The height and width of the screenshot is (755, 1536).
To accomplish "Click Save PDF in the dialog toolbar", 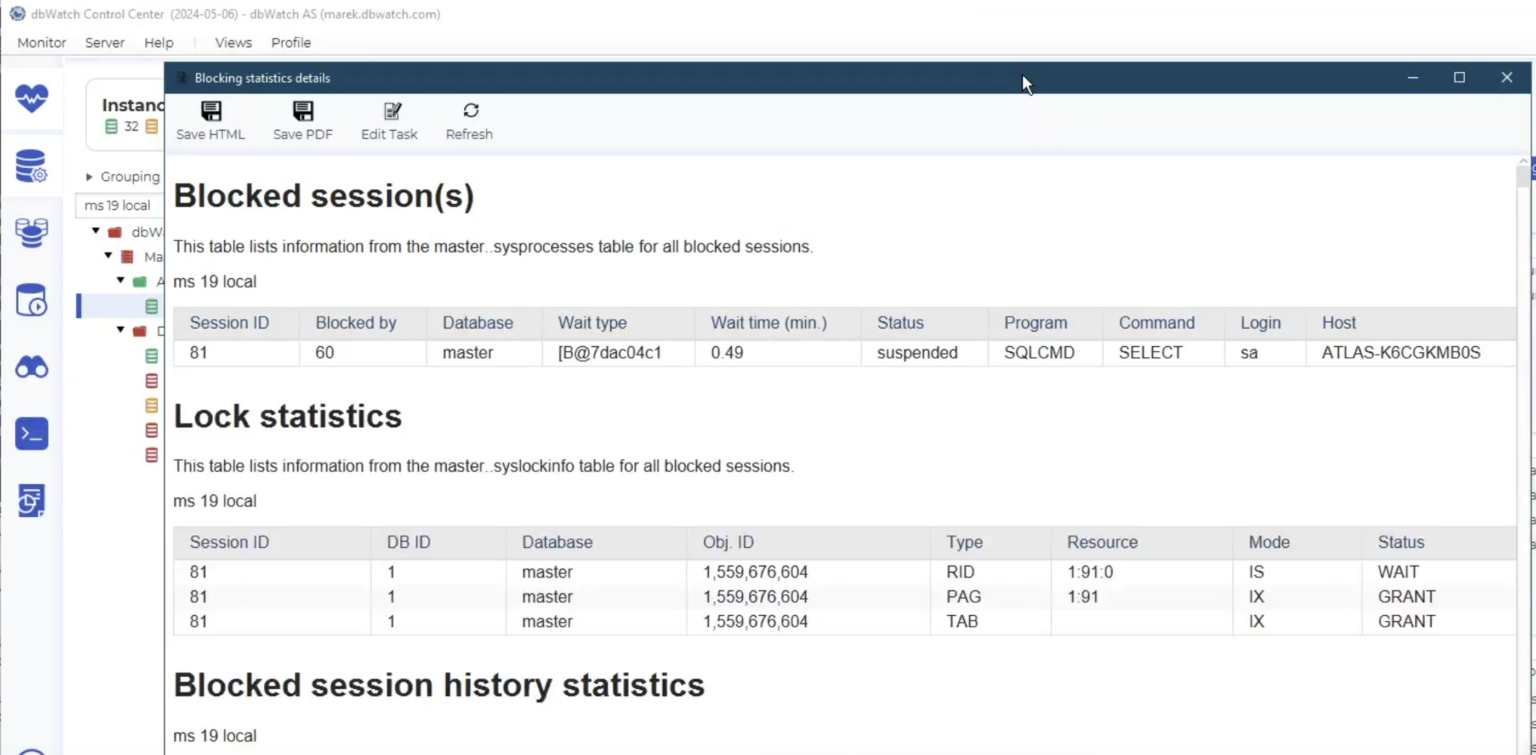I will click(302, 119).
